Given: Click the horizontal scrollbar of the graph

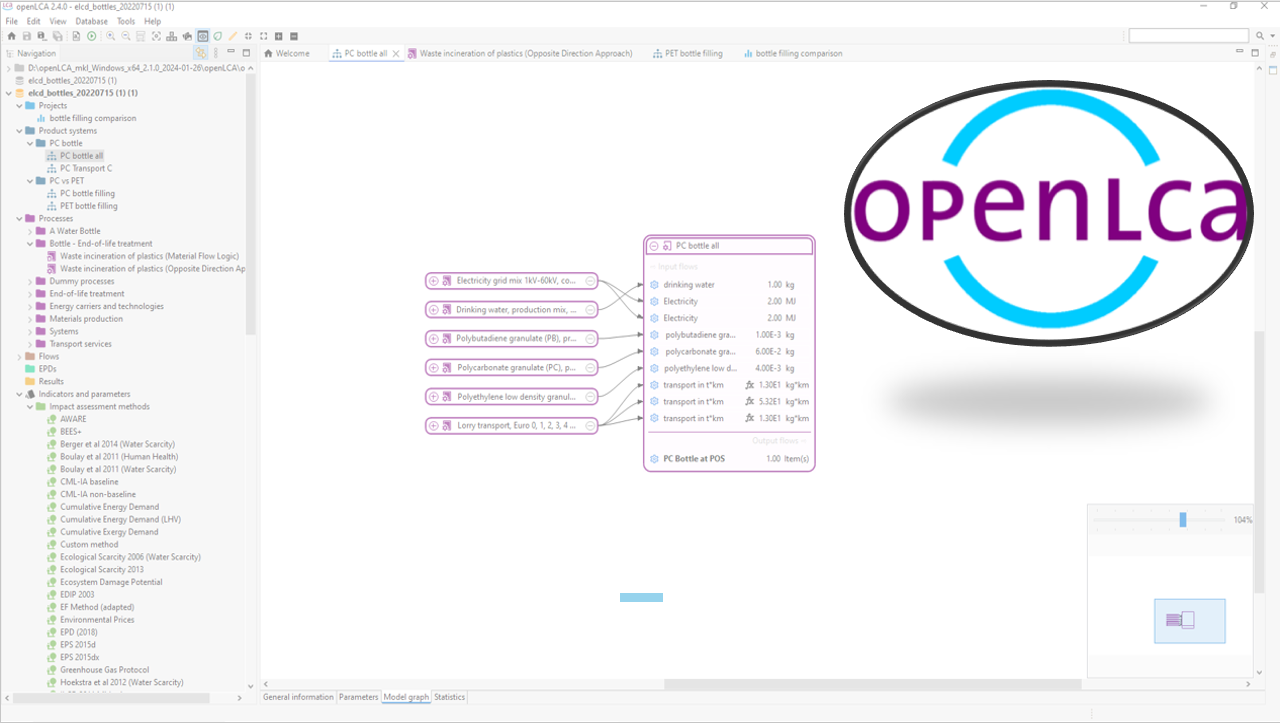Looking at the screenshot, I should pos(872,685).
